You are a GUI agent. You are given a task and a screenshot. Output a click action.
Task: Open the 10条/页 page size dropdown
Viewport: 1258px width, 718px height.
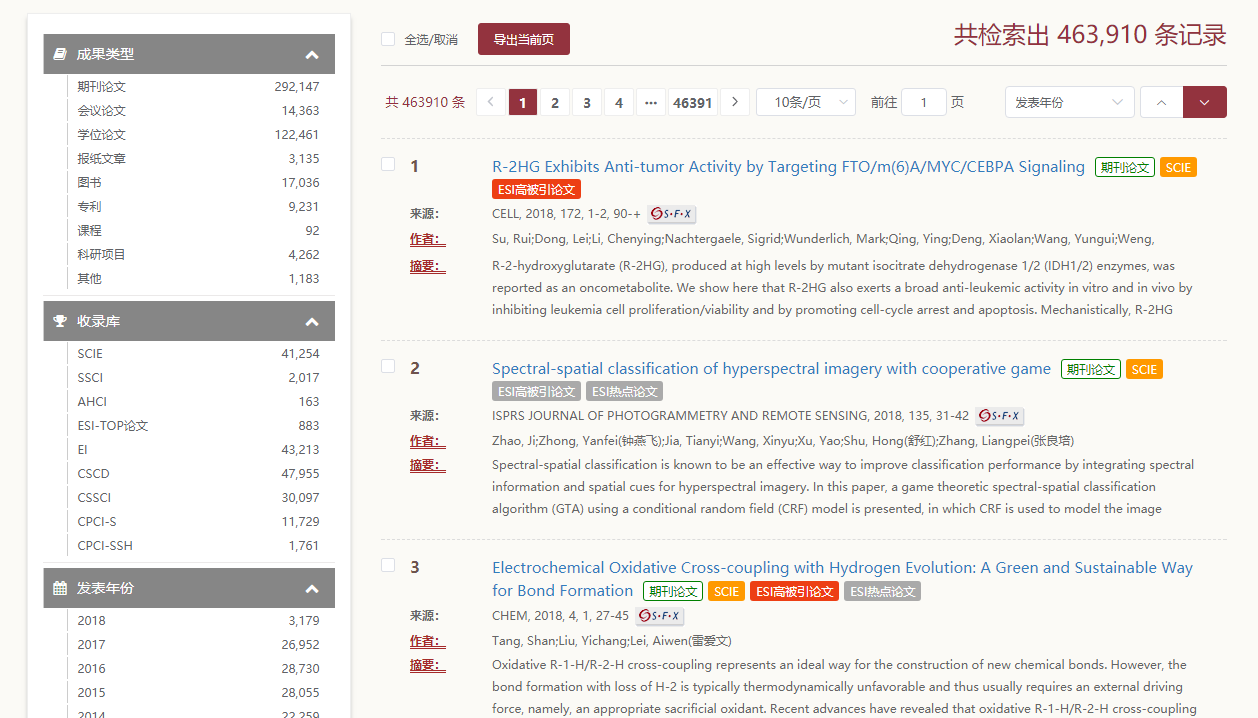(x=805, y=102)
